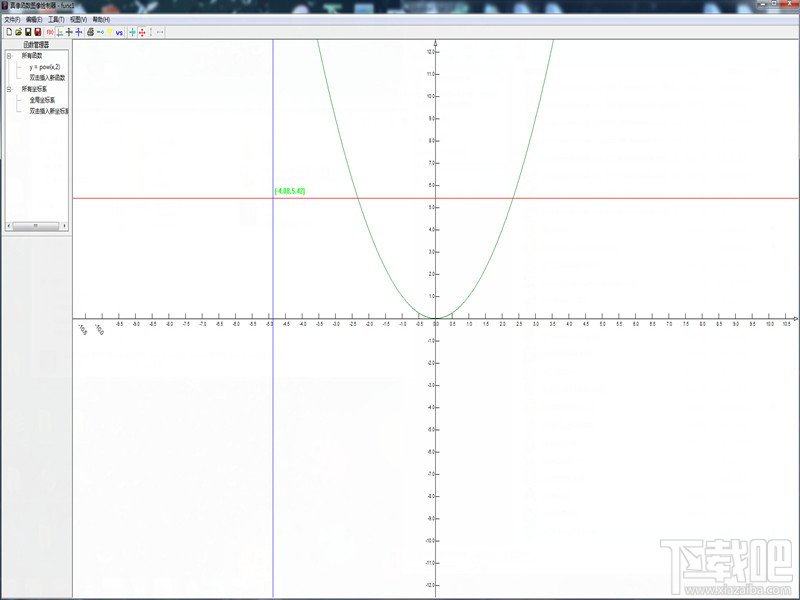The image size is (800, 600).
Task: Click 双击插入新函数 entry in tree
Action: (49, 77)
